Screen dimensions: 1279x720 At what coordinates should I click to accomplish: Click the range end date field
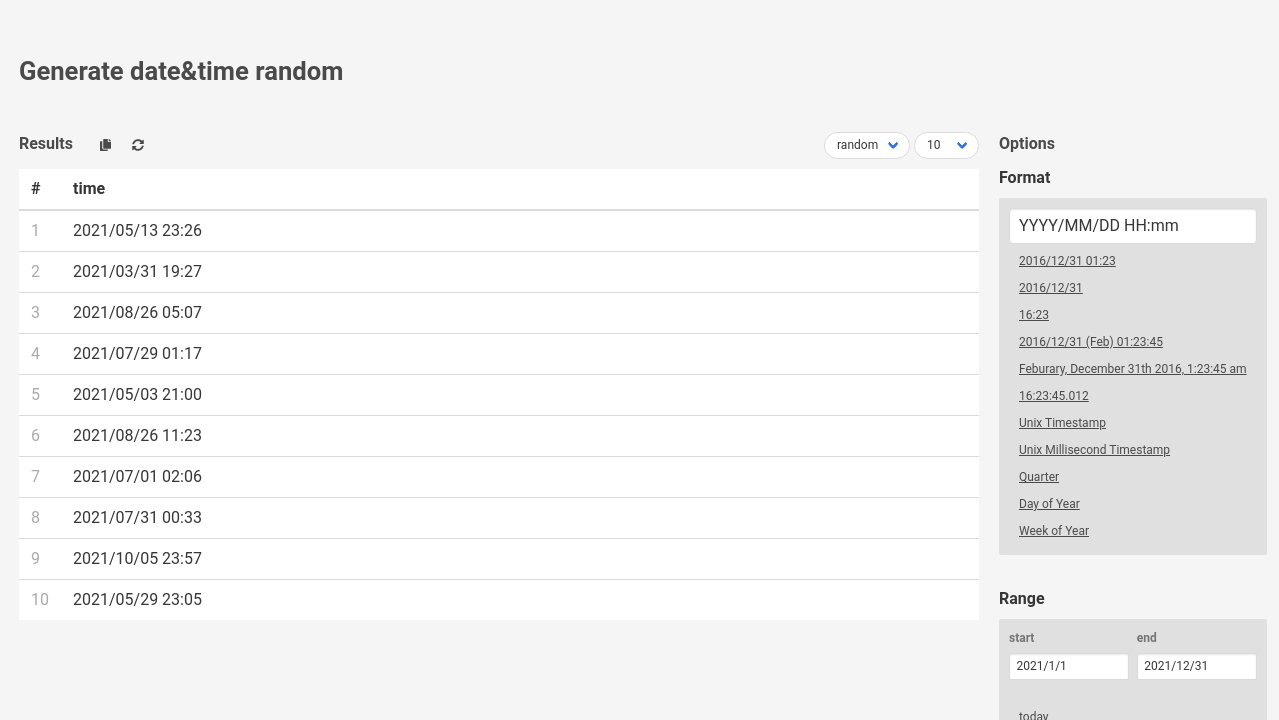click(1196, 666)
